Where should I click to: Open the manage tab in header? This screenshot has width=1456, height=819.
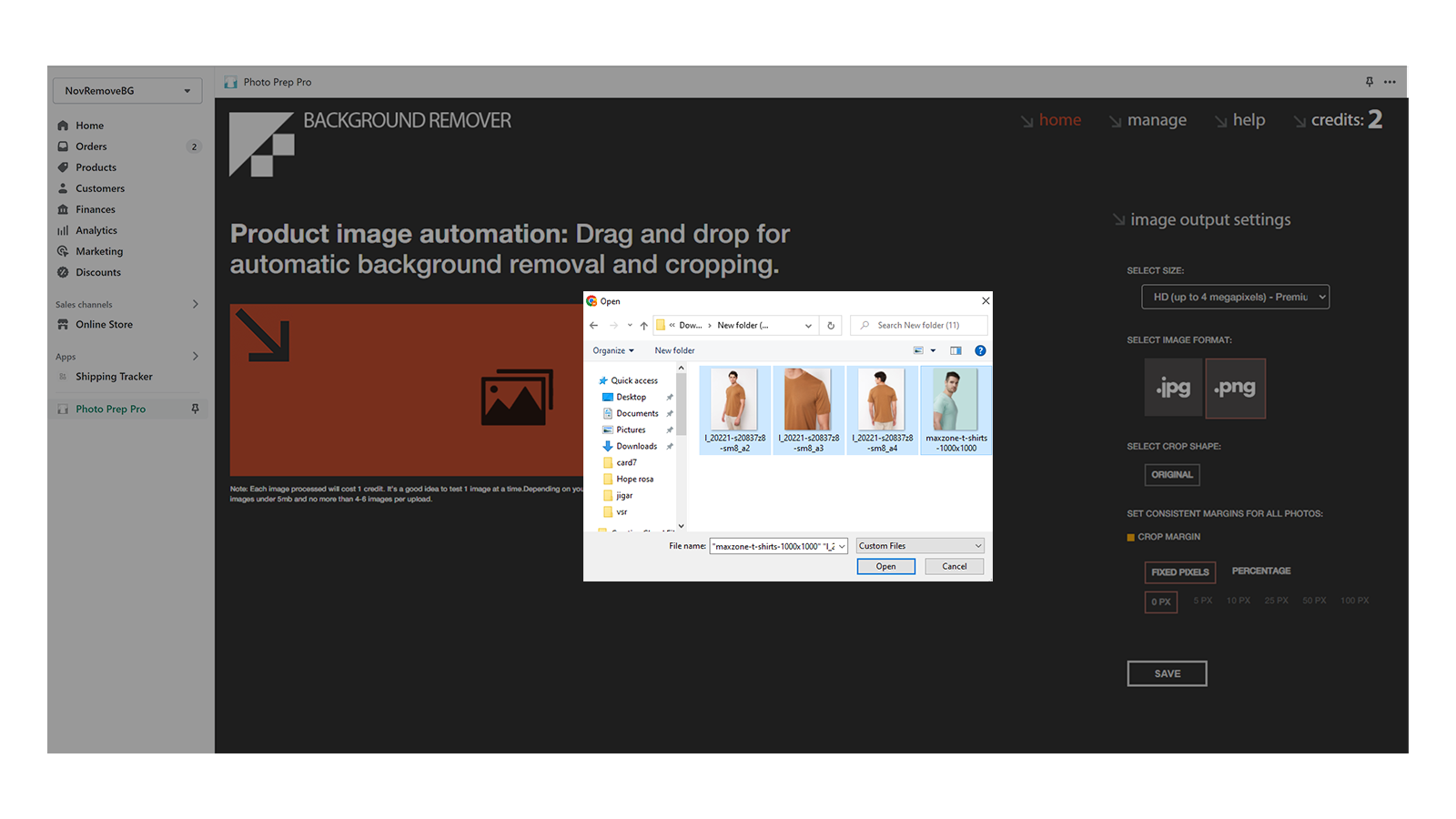[1156, 120]
